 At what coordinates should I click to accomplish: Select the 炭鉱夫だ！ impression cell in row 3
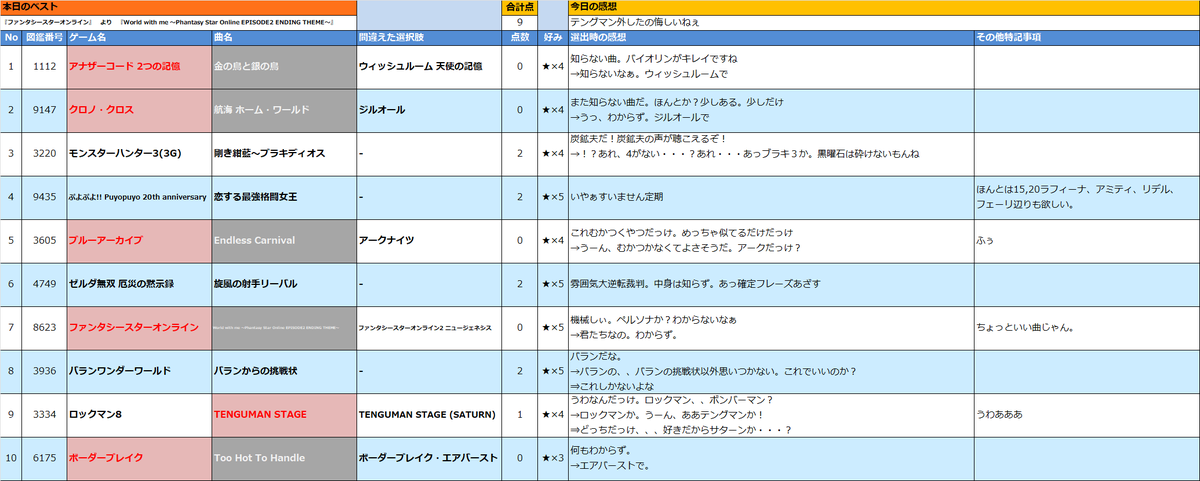770,154
